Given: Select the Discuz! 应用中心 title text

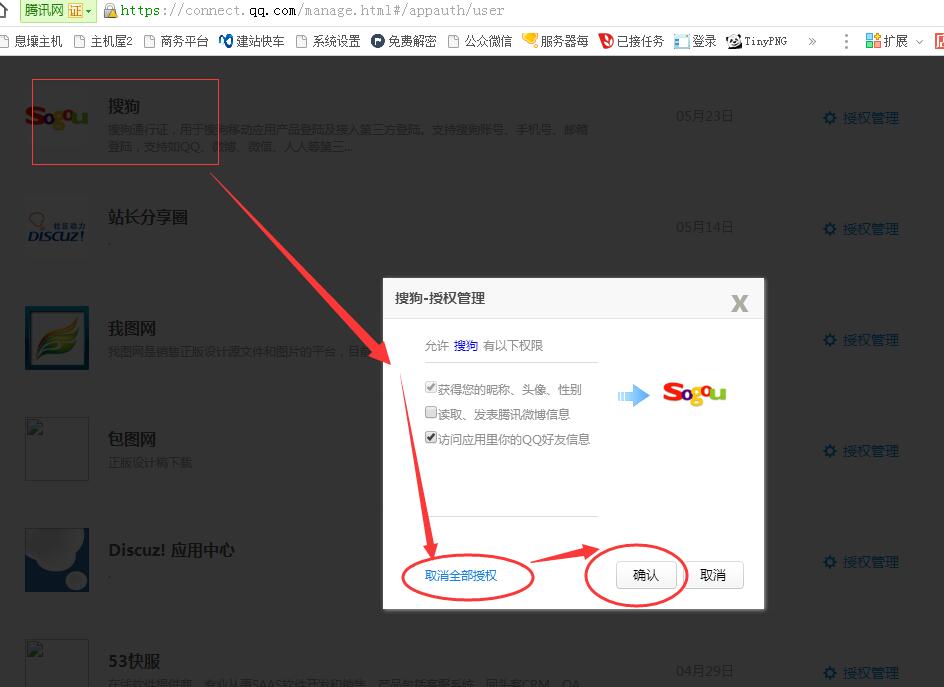Looking at the screenshot, I should click(x=171, y=550).
